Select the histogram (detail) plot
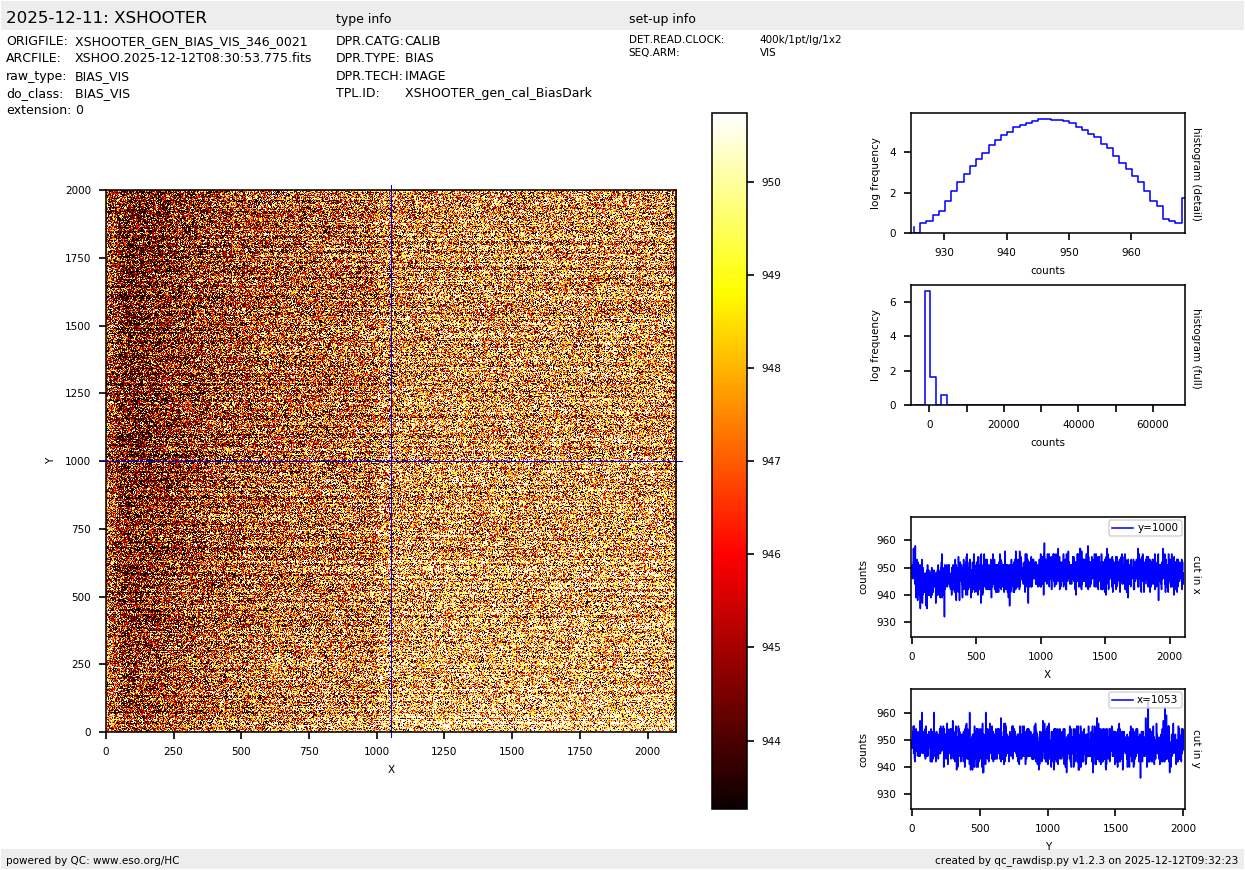The width and height of the screenshot is (1245, 870). (1047, 173)
